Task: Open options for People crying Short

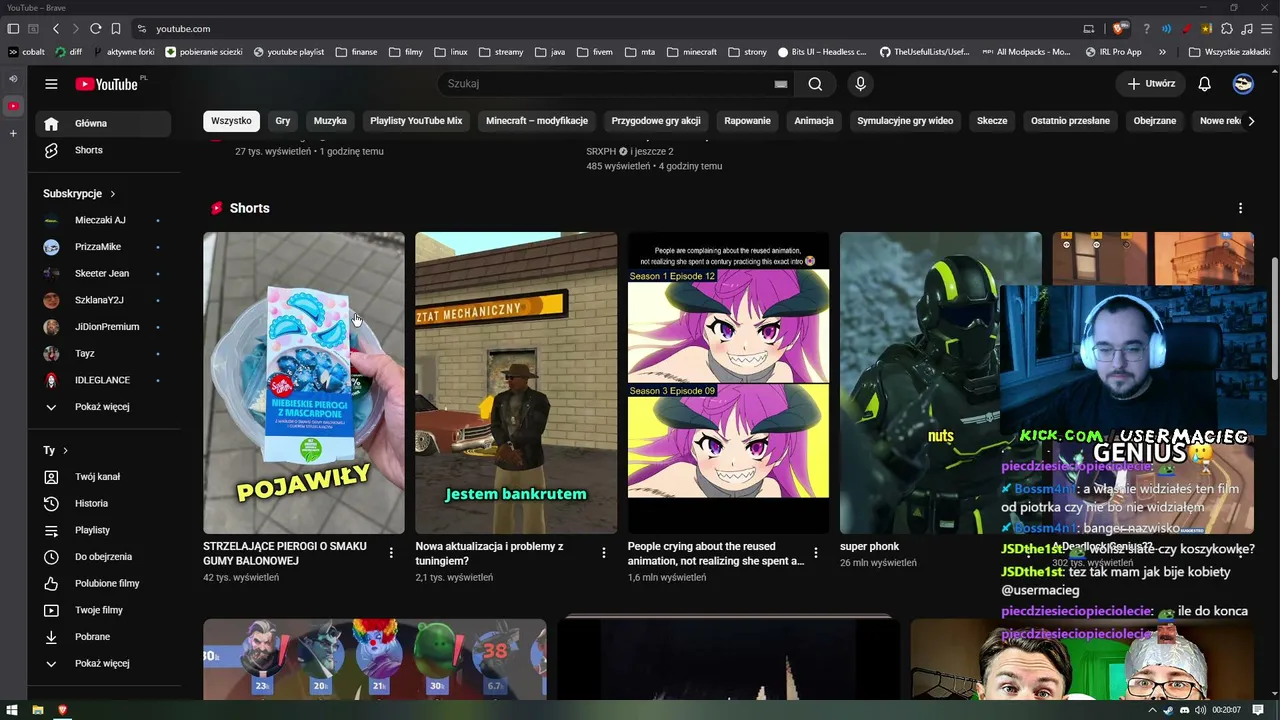Action: [x=816, y=553]
